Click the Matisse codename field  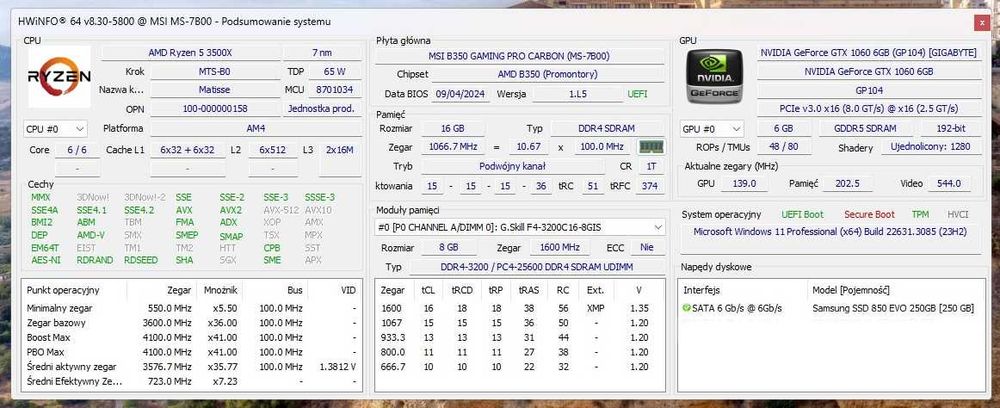[214, 90]
